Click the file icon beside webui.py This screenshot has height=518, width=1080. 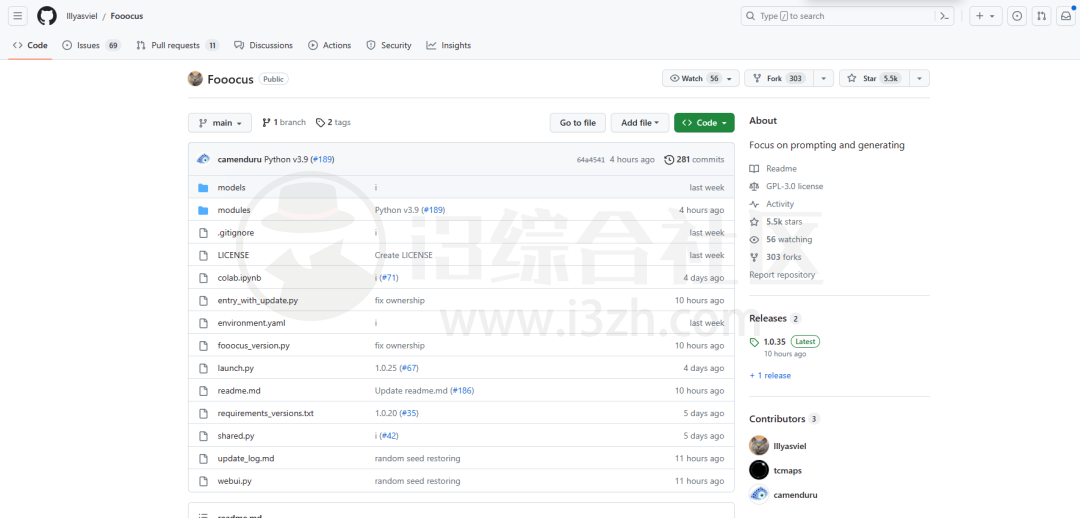tap(203, 481)
